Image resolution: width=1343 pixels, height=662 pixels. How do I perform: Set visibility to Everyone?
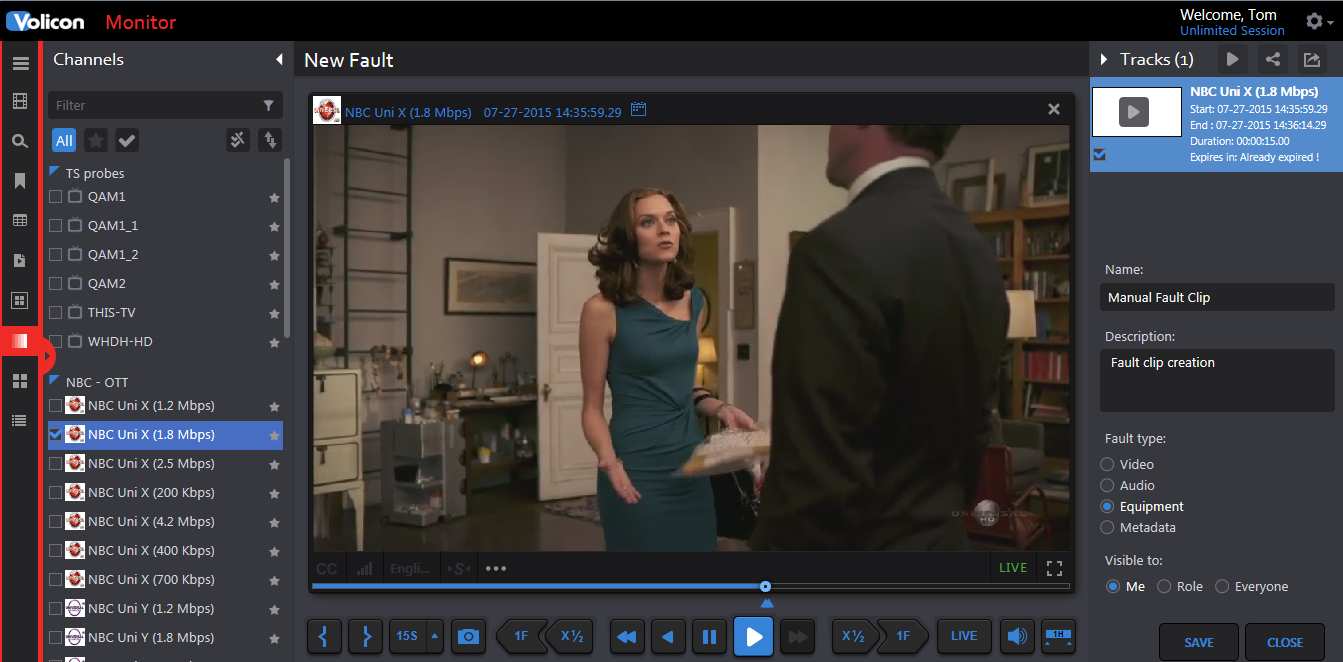pos(1222,587)
